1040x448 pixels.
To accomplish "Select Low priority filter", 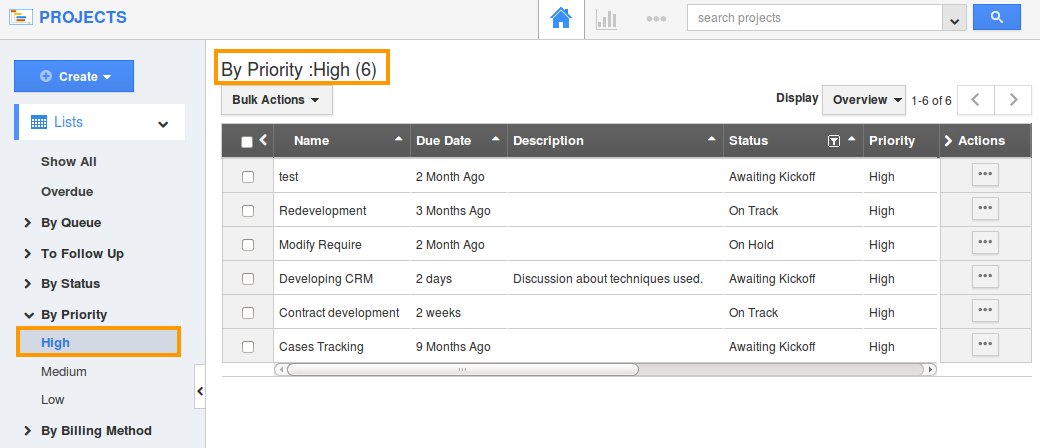I will 52,400.
